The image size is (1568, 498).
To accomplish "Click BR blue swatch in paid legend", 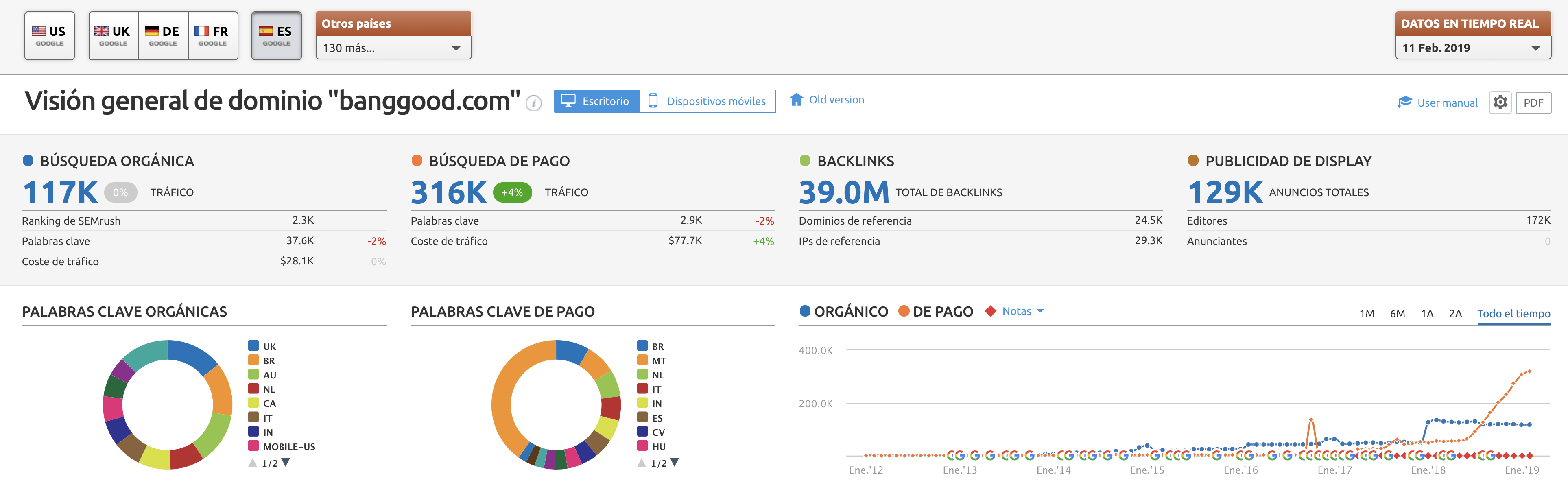I will (x=642, y=346).
